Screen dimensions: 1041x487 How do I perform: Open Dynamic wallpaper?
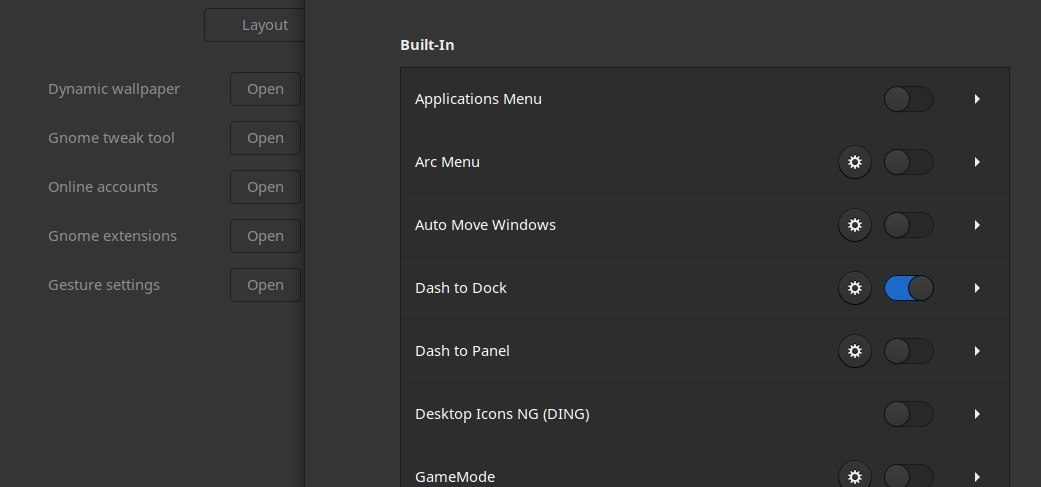[x=266, y=89]
